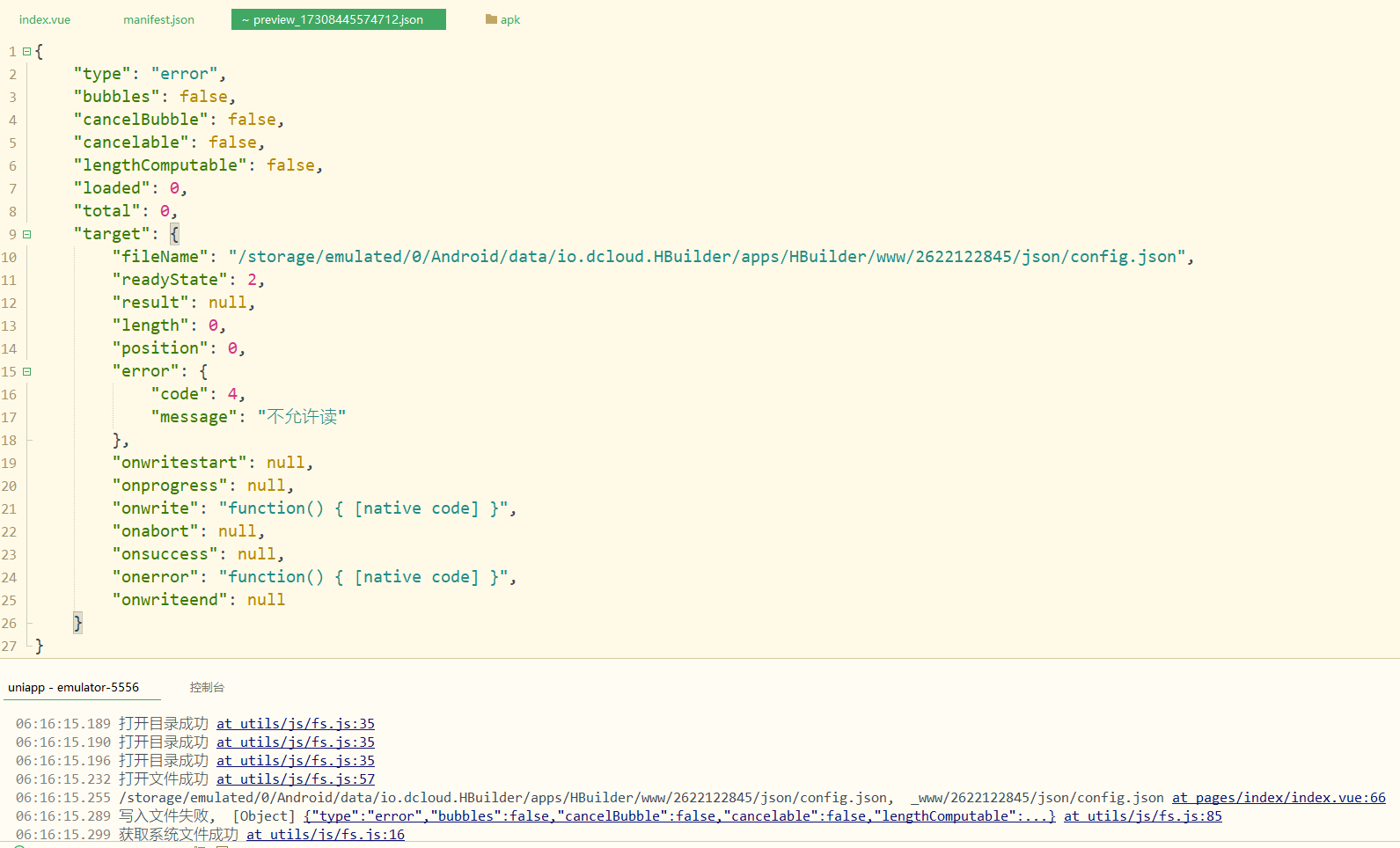Screen dimensions: 1400x848
Task: Click the apk folder icon
Action: 491,19
